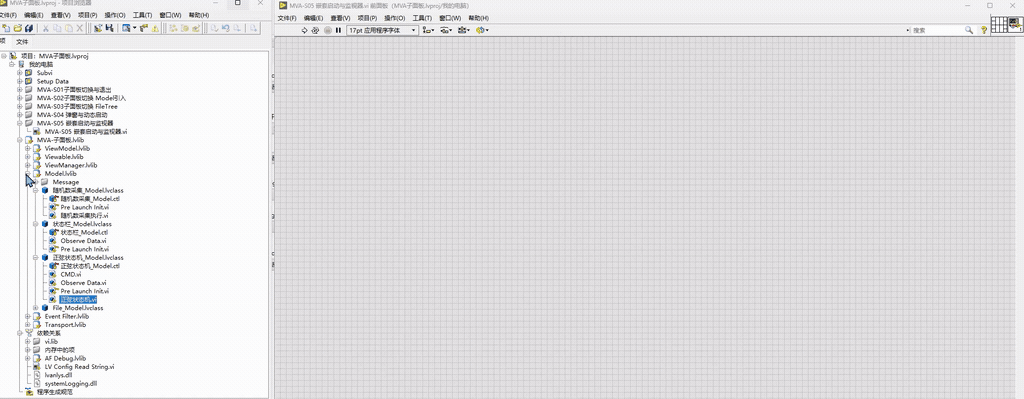Image resolution: width=1024 pixels, height=399 pixels.
Task: Open the Reorder tool
Action: pyautogui.click(x=482, y=30)
